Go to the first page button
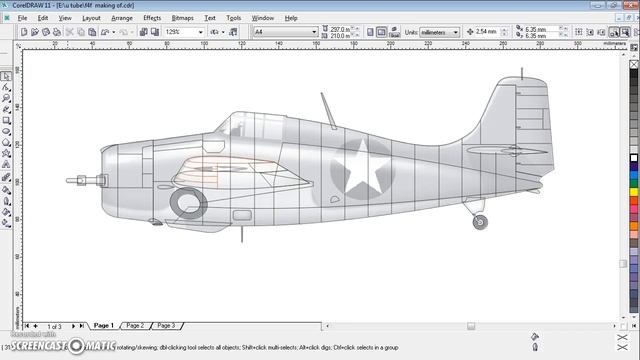 [27, 326]
